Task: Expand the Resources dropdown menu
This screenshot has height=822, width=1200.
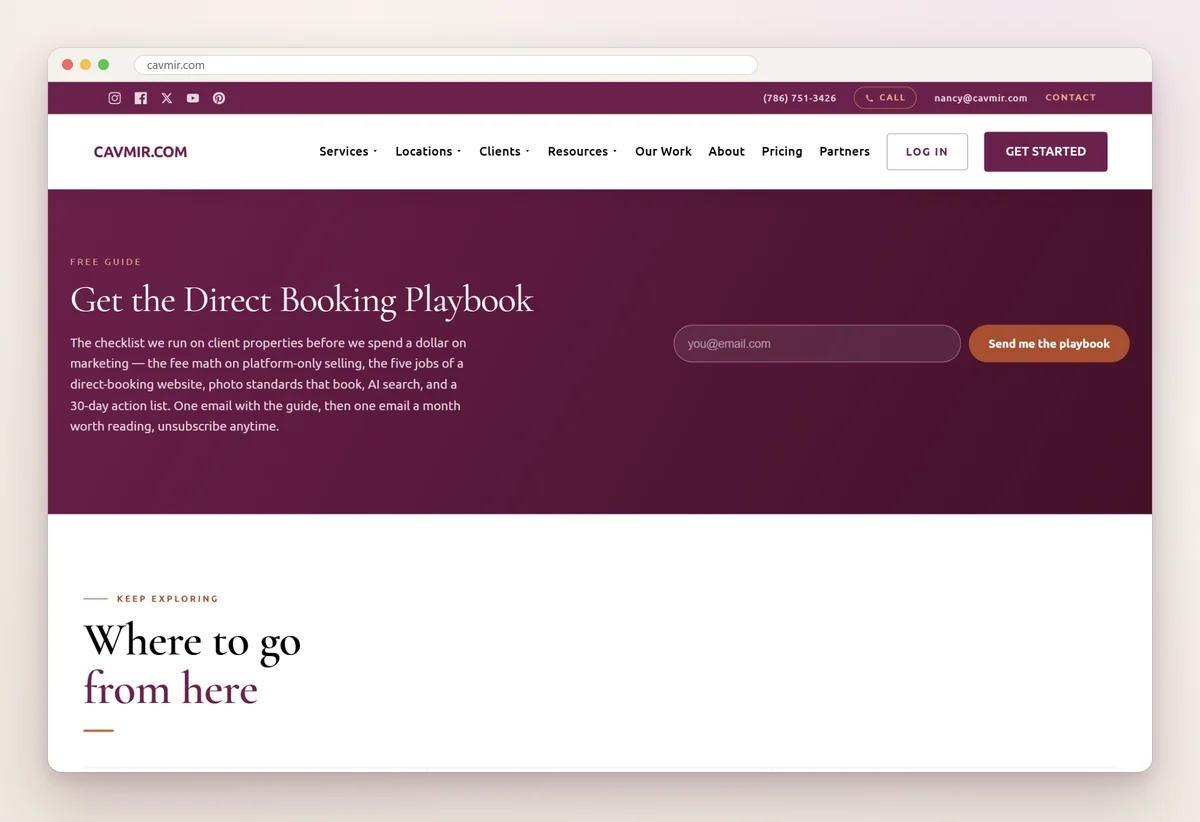Action: pyautogui.click(x=582, y=152)
